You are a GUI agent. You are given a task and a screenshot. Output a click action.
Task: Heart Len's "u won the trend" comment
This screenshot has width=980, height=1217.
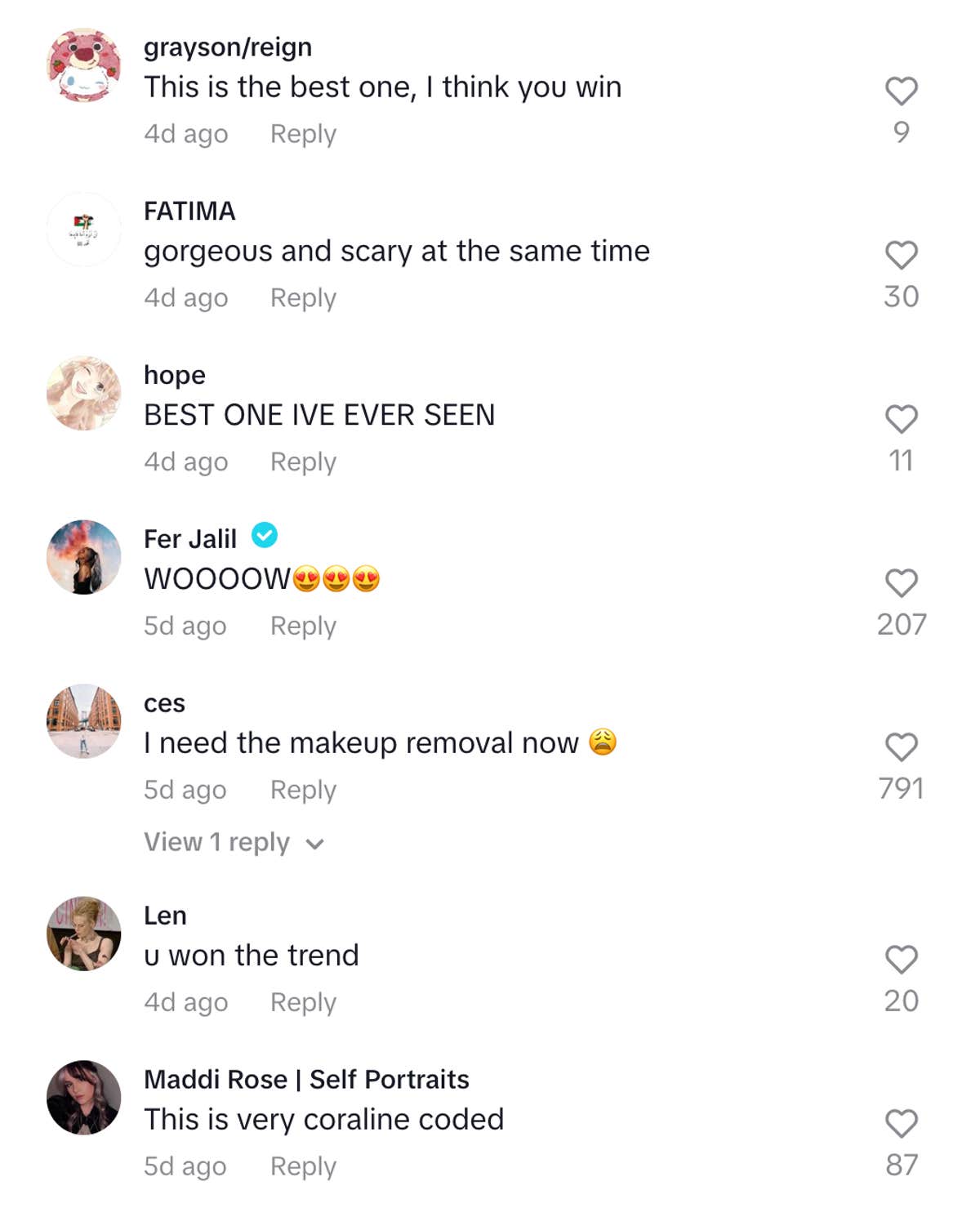[901, 961]
